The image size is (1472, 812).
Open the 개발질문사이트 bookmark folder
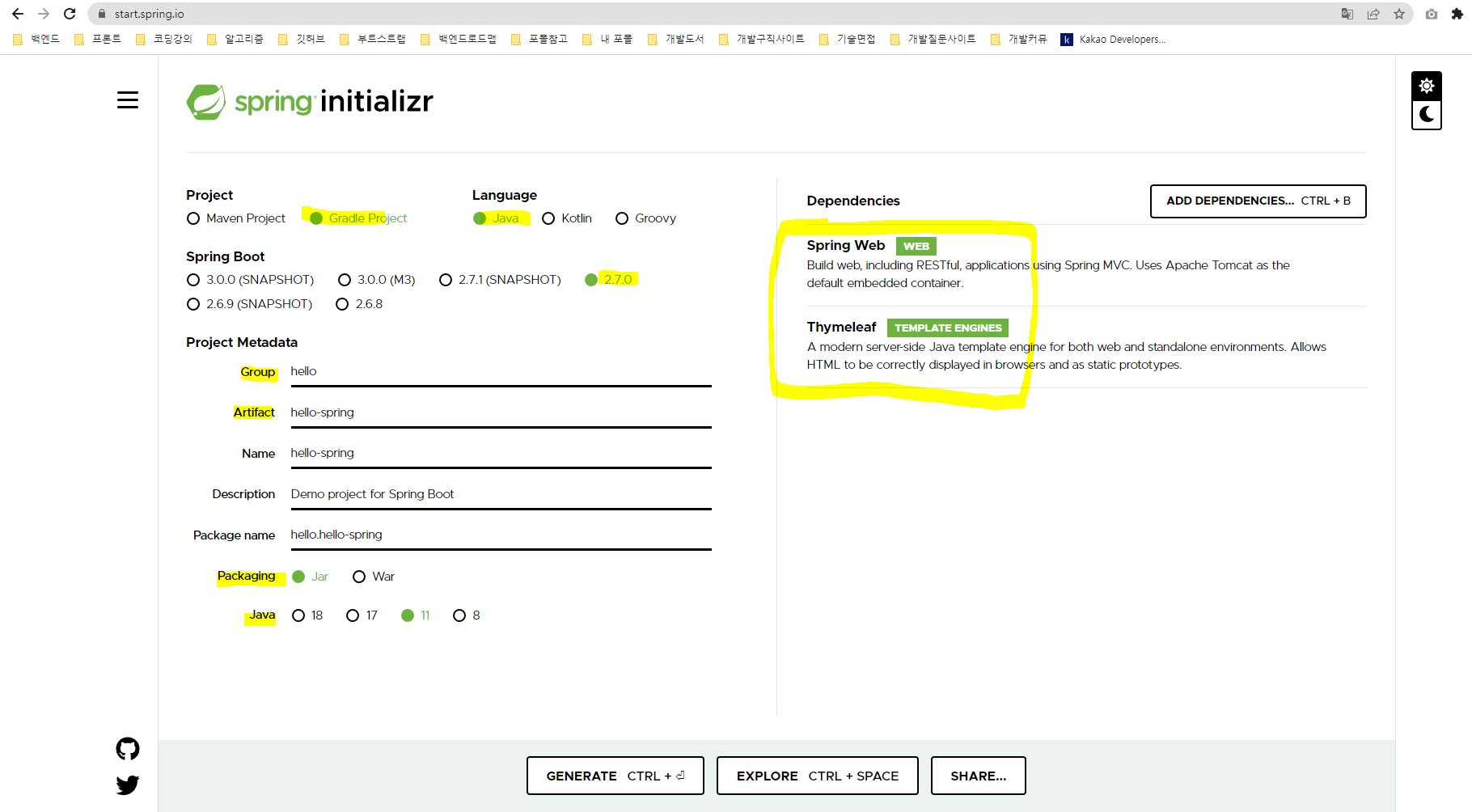[x=933, y=39]
